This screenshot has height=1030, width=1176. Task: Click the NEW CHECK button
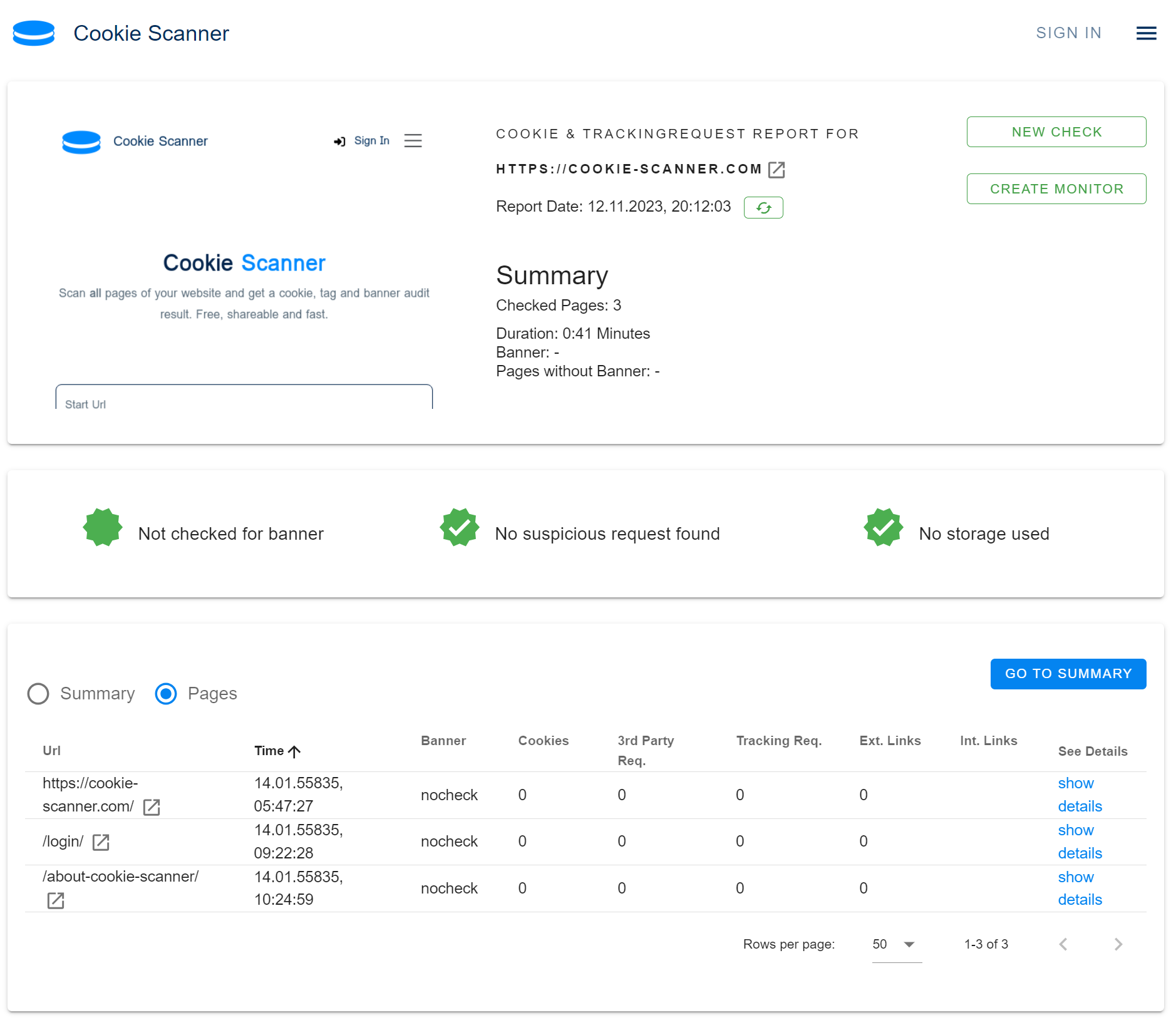1056,132
